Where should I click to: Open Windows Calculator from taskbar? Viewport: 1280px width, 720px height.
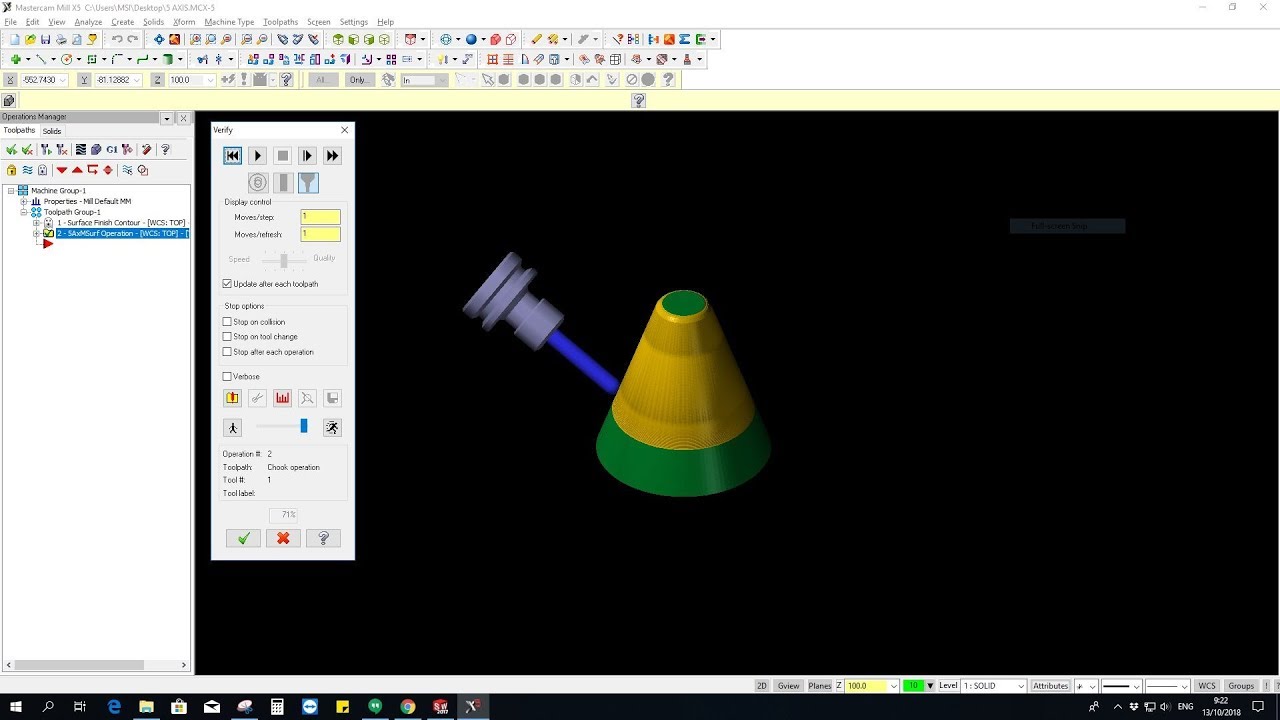(x=277, y=706)
